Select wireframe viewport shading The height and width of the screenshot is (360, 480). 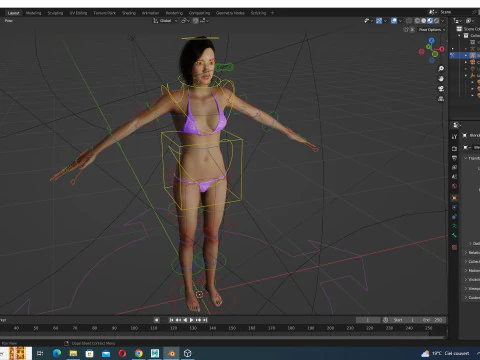417,21
